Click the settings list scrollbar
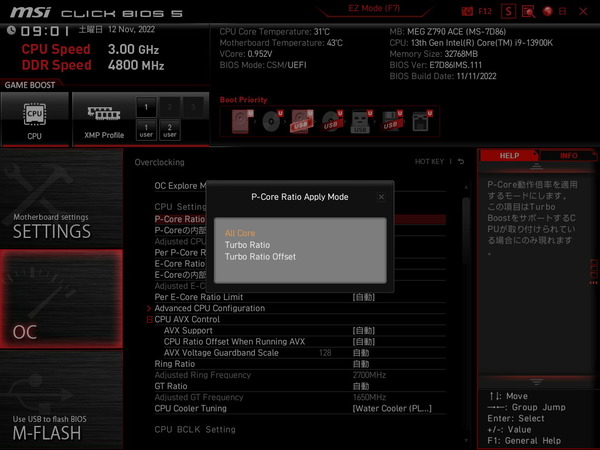600x450 pixels. 466,231
